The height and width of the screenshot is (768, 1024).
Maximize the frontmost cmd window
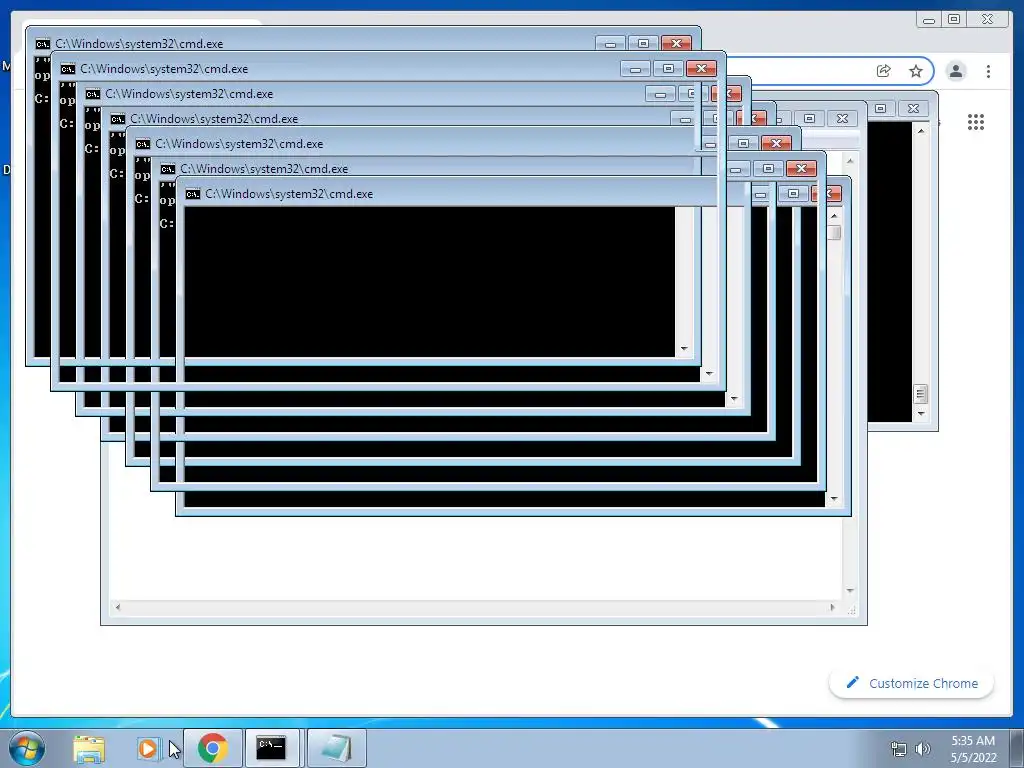pos(793,193)
